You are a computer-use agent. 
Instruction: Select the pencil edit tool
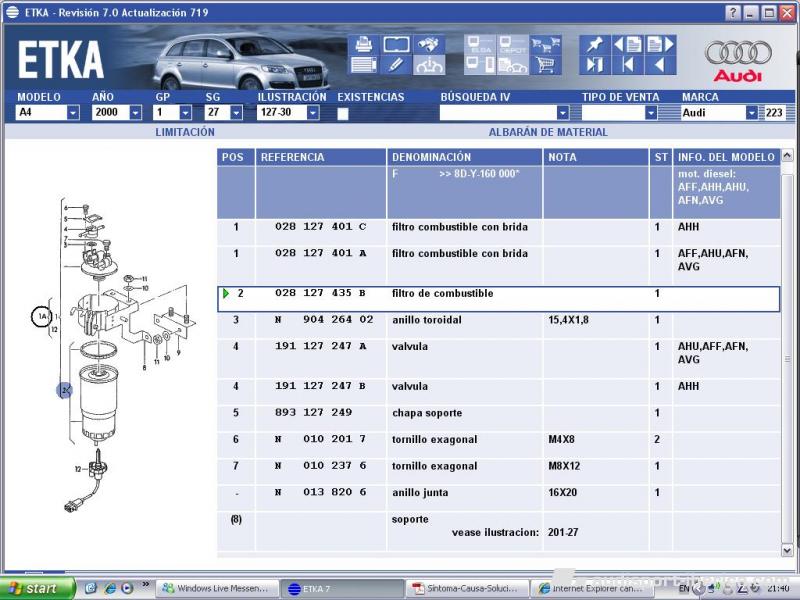(x=396, y=65)
